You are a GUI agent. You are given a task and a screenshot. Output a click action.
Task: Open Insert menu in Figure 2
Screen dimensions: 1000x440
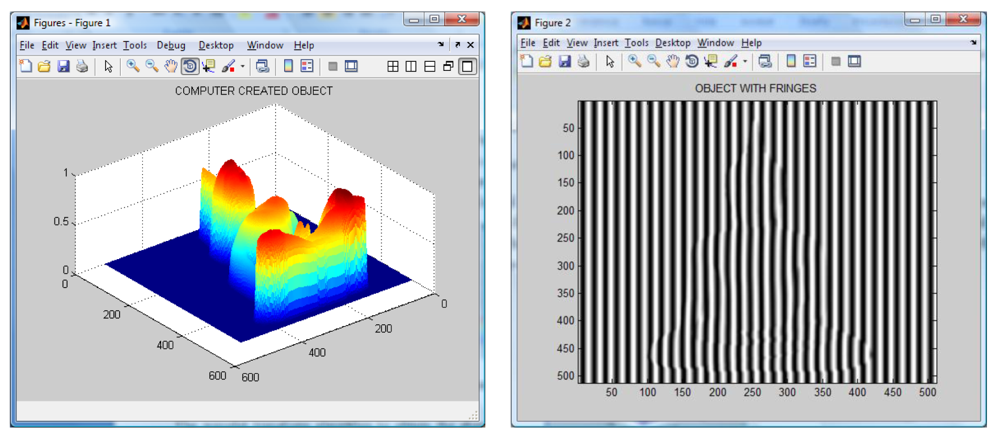point(606,43)
